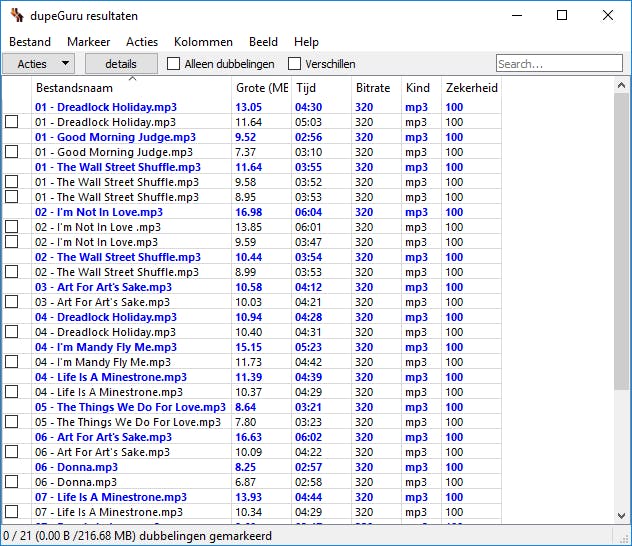Toggle the Verschillen checkbox

[x=294, y=64]
